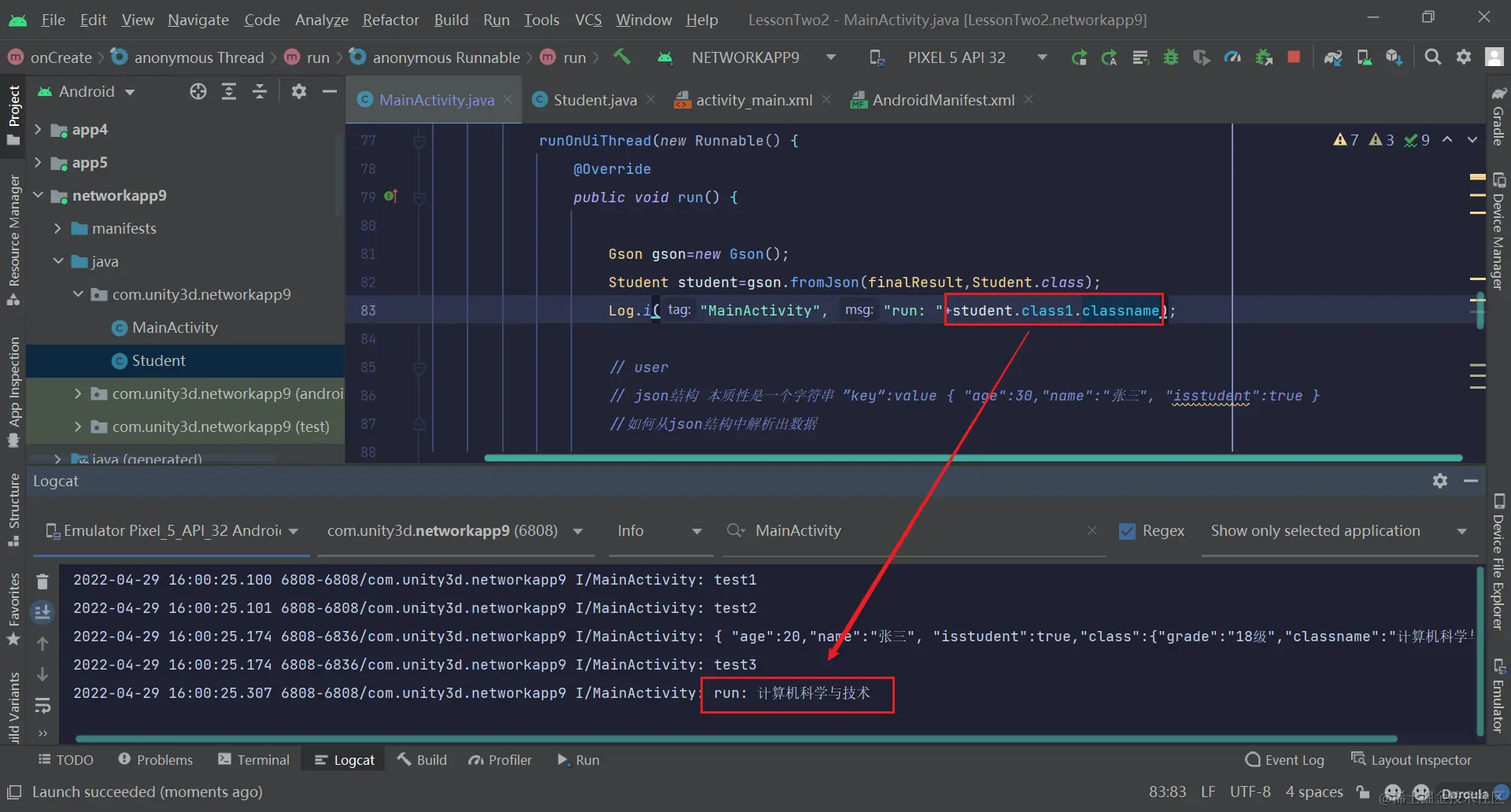1511x812 pixels.
Task: Attach debugger to Android process icon
Action: 1264,57
